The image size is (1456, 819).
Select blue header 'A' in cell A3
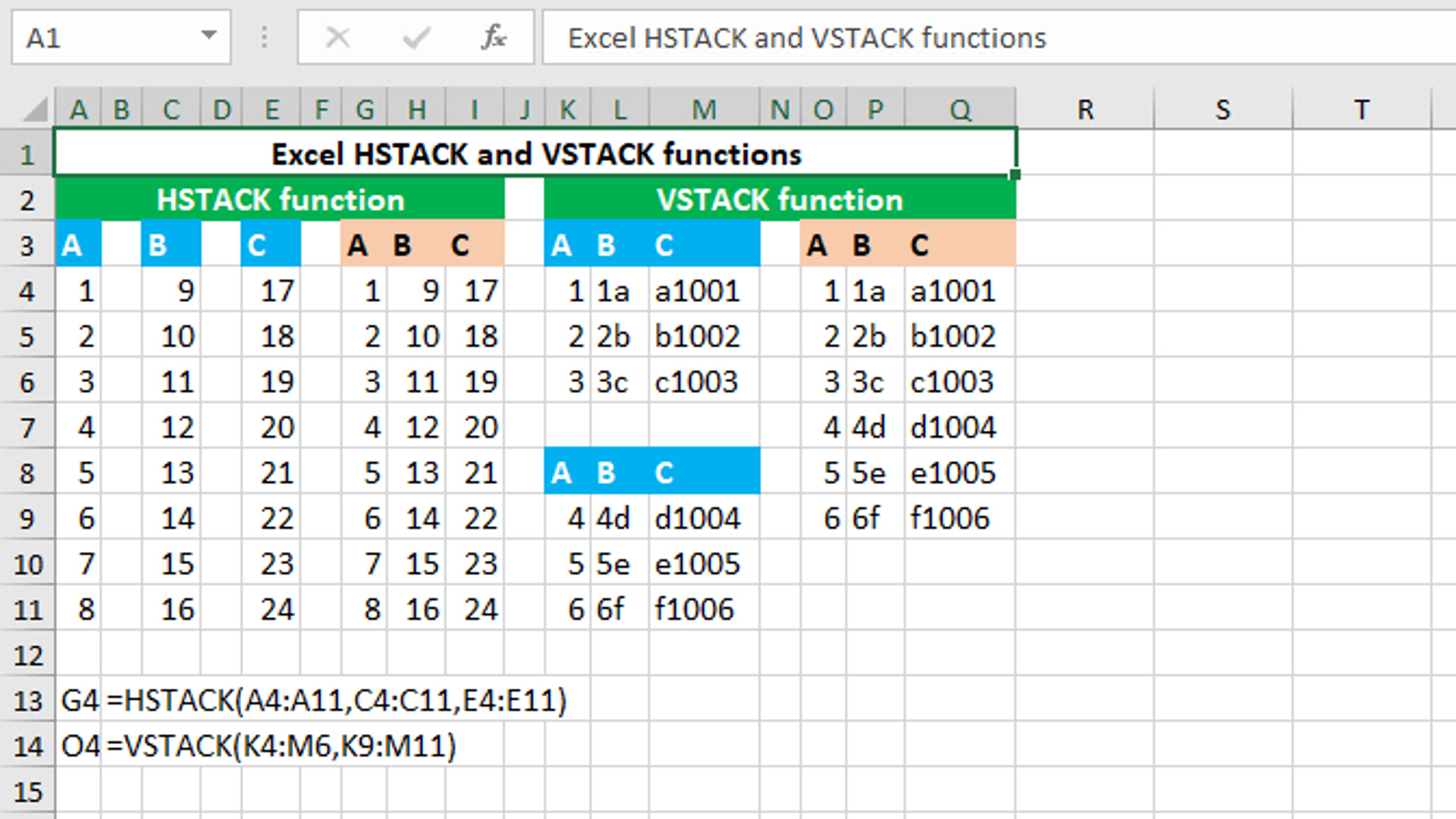click(78, 245)
